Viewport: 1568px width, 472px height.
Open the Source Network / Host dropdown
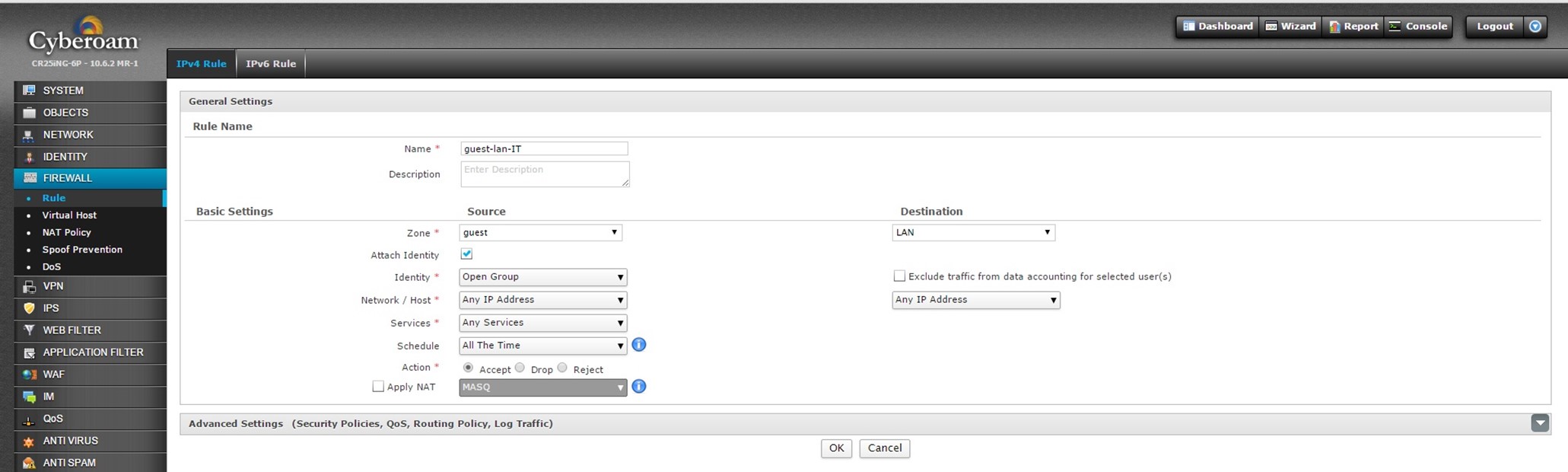[x=543, y=300]
